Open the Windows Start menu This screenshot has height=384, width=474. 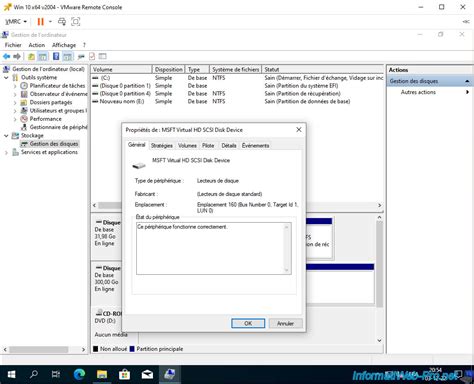(x=11, y=375)
